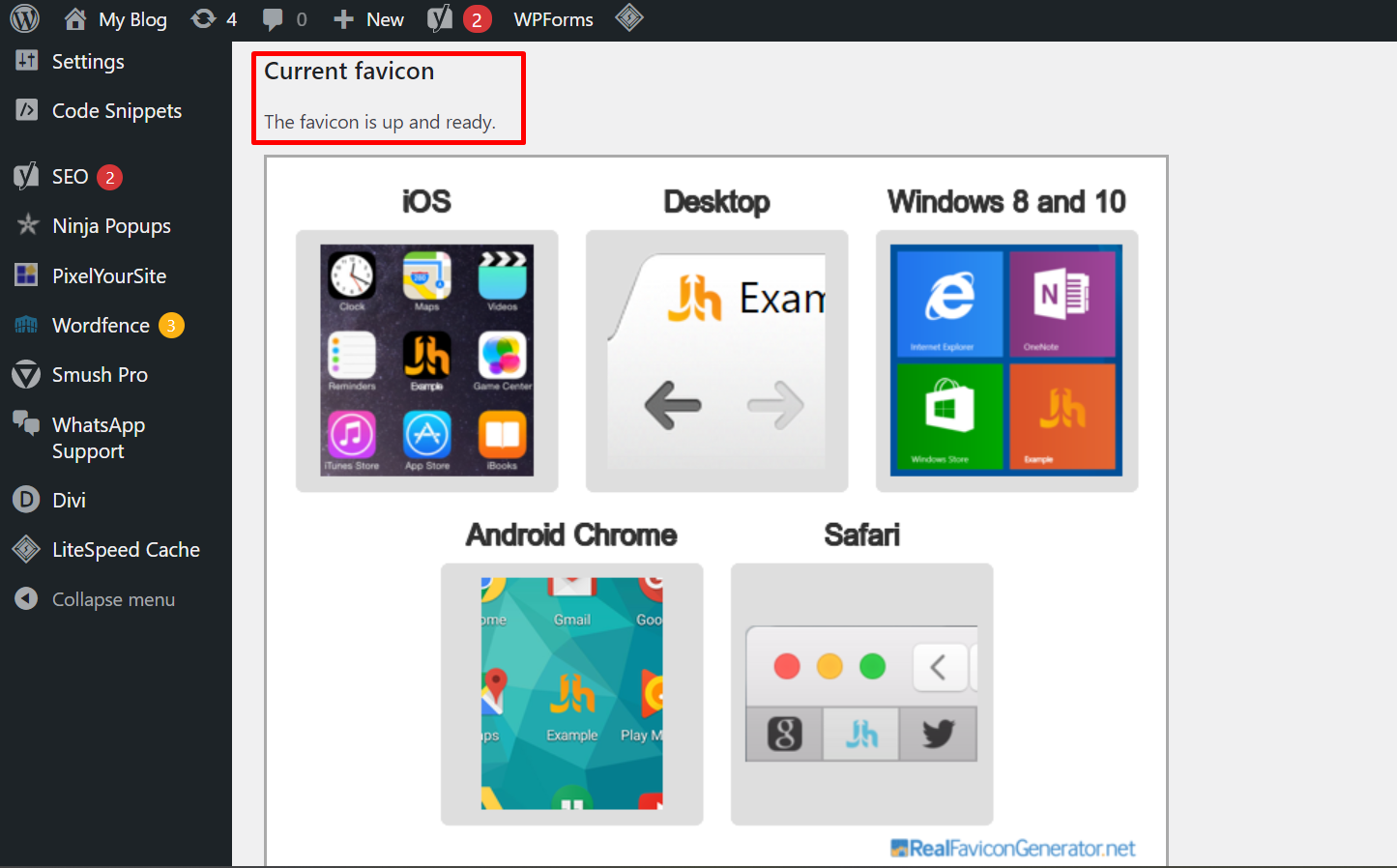Viewport: 1397px width, 868px height.
Task: Click the PixelYourSite sidebar icon
Action: [x=27, y=275]
